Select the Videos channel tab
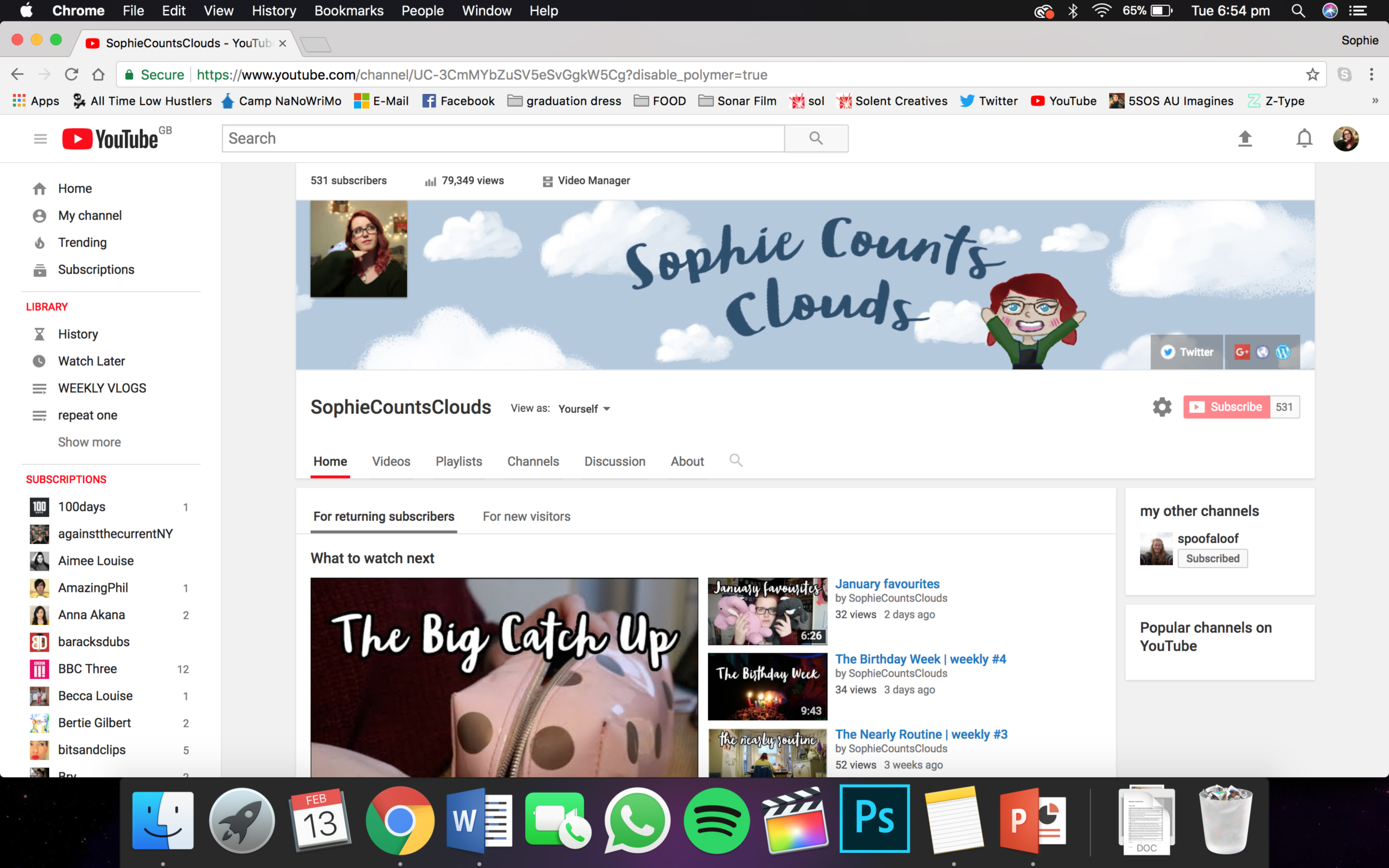Screen dimensions: 1389x868 point(391,462)
